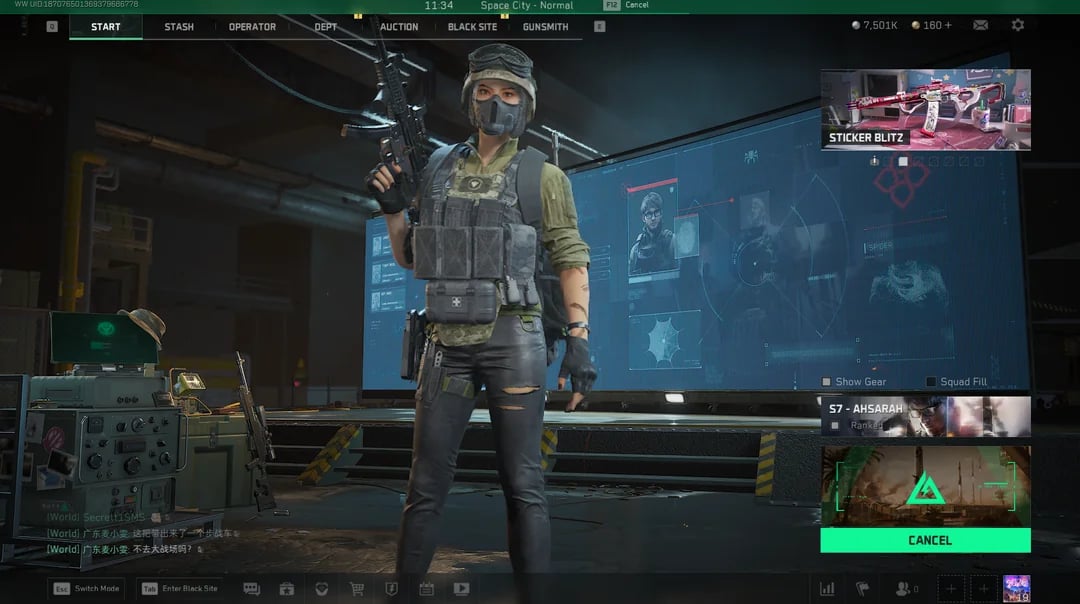Viewport: 1080px width, 604px height.
Task: Open the GUNSMITH tab
Action: coord(545,27)
